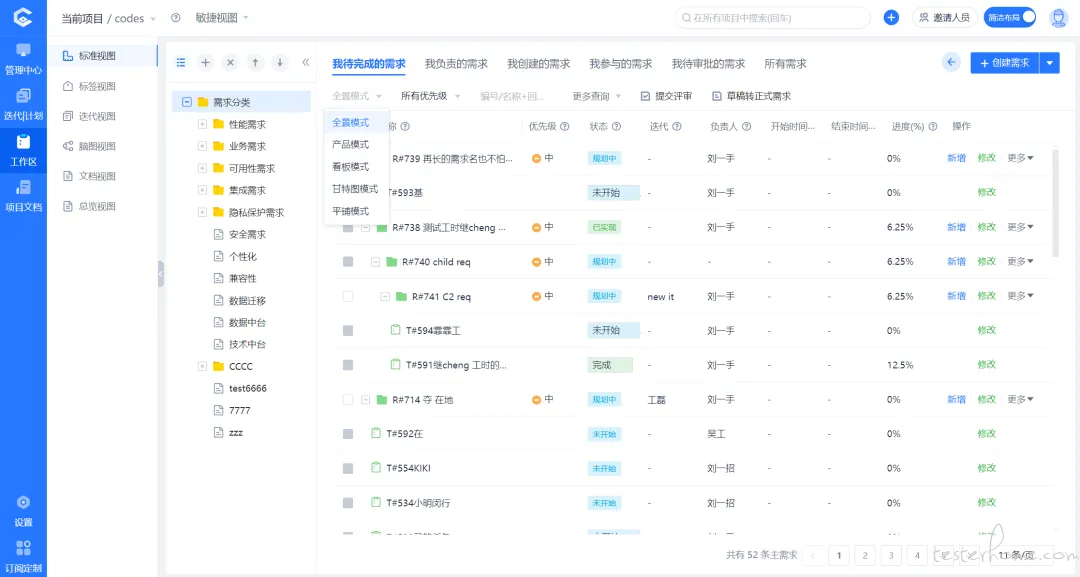Click the help icon next to 优先级
This screenshot has height=577, width=1080.
pos(564,127)
